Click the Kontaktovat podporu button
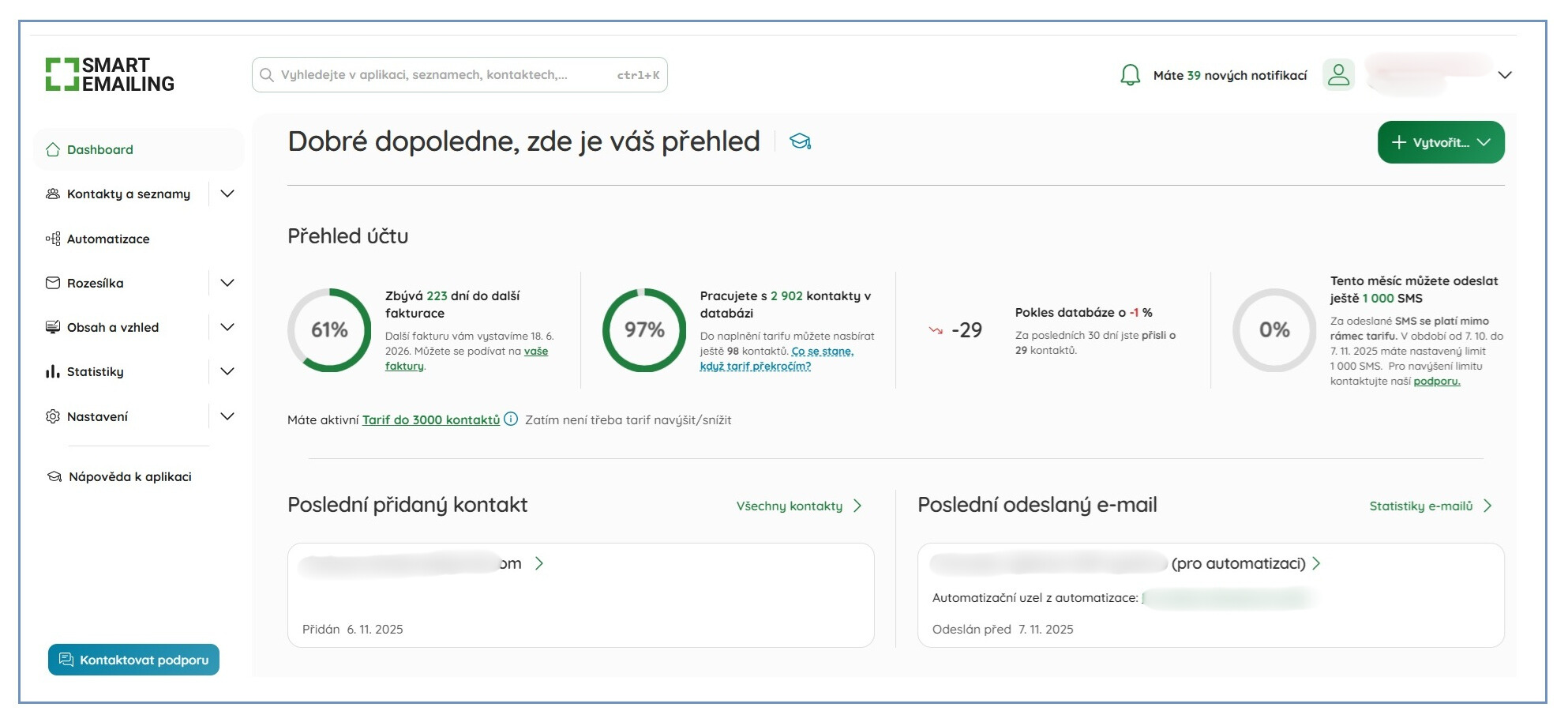The width and height of the screenshot is (1568, 726). click(x=133, y=660)
